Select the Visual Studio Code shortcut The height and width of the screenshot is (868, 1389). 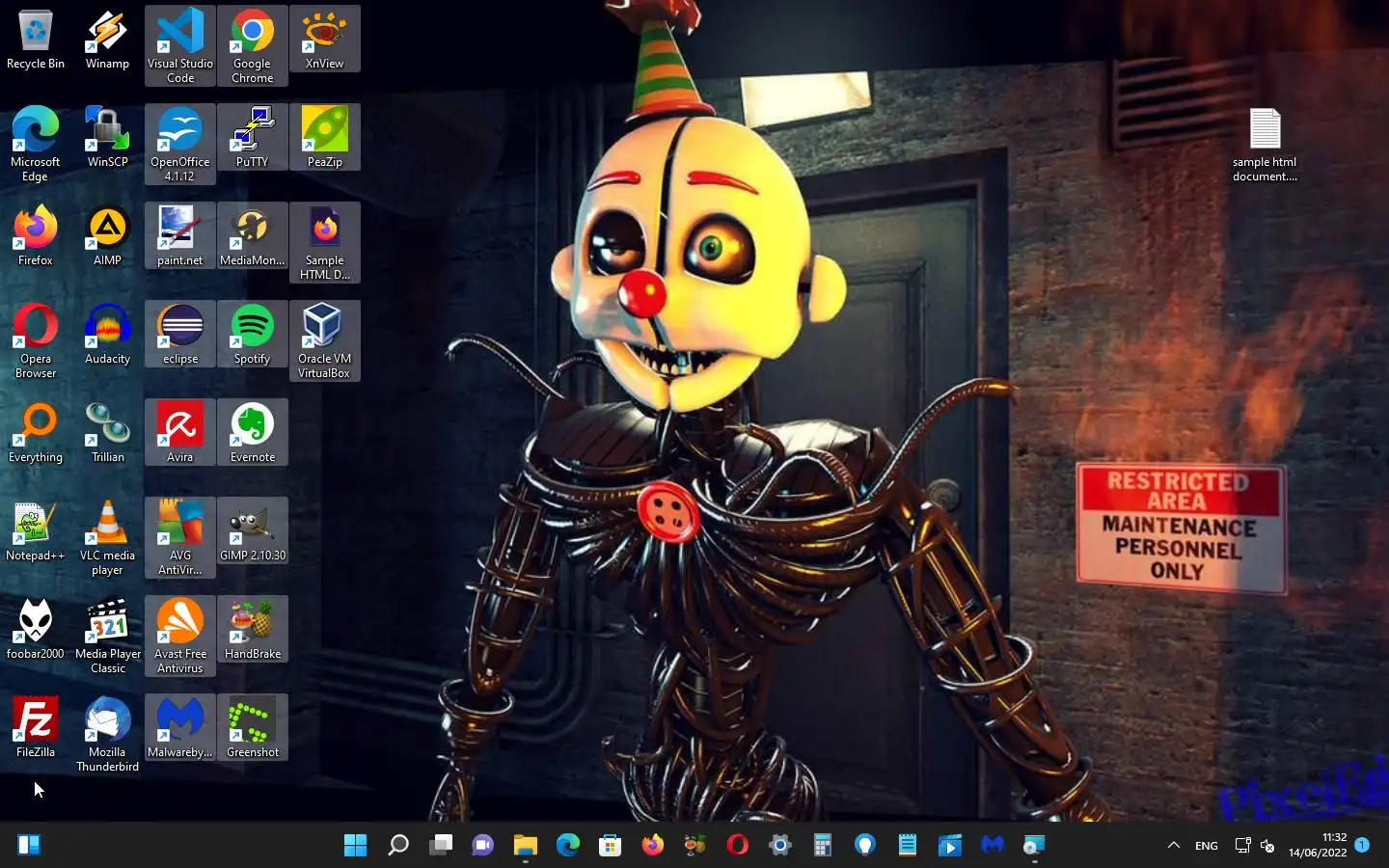coord(180,45)
